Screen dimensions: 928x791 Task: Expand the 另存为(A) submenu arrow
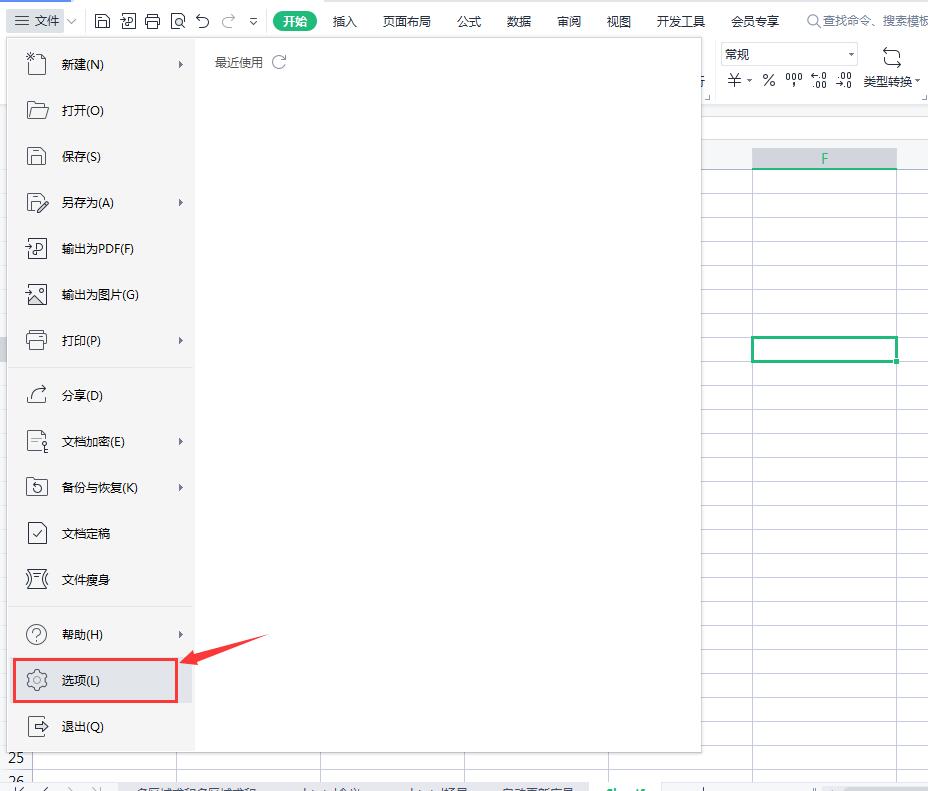[181, 203]
